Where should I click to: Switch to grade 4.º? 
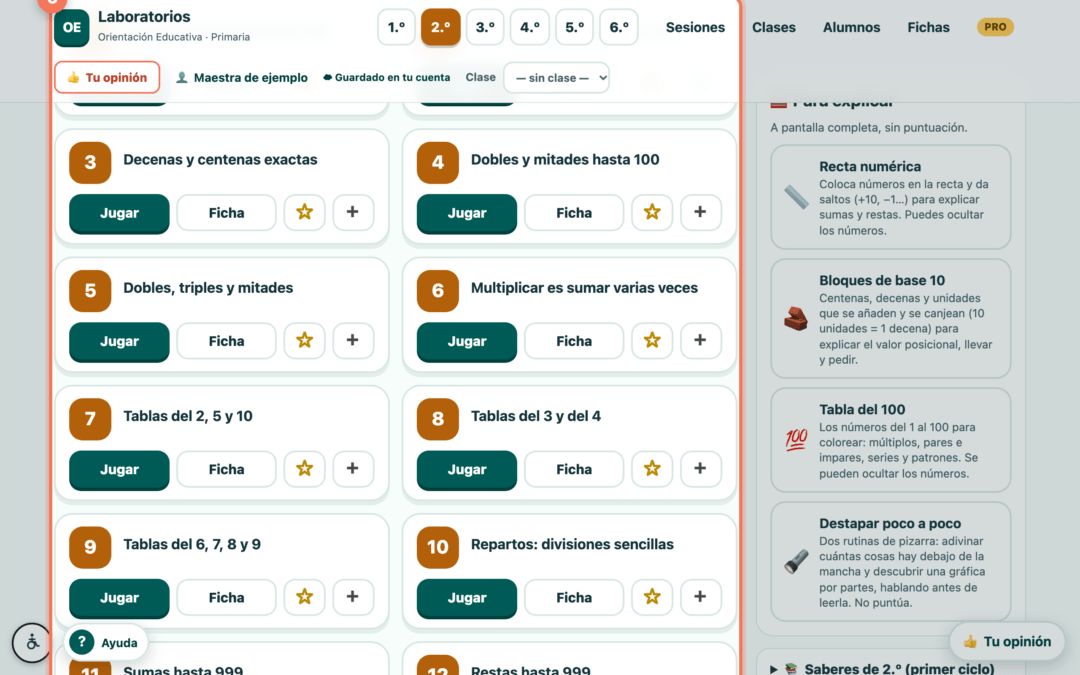[530, 28]
